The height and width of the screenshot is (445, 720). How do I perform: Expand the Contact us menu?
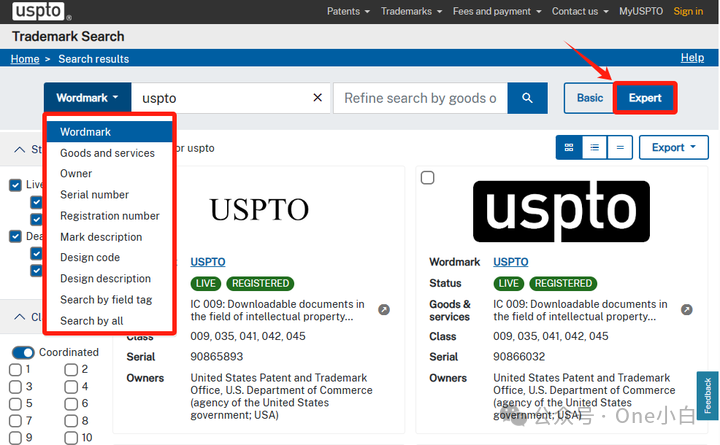point(580,11)
